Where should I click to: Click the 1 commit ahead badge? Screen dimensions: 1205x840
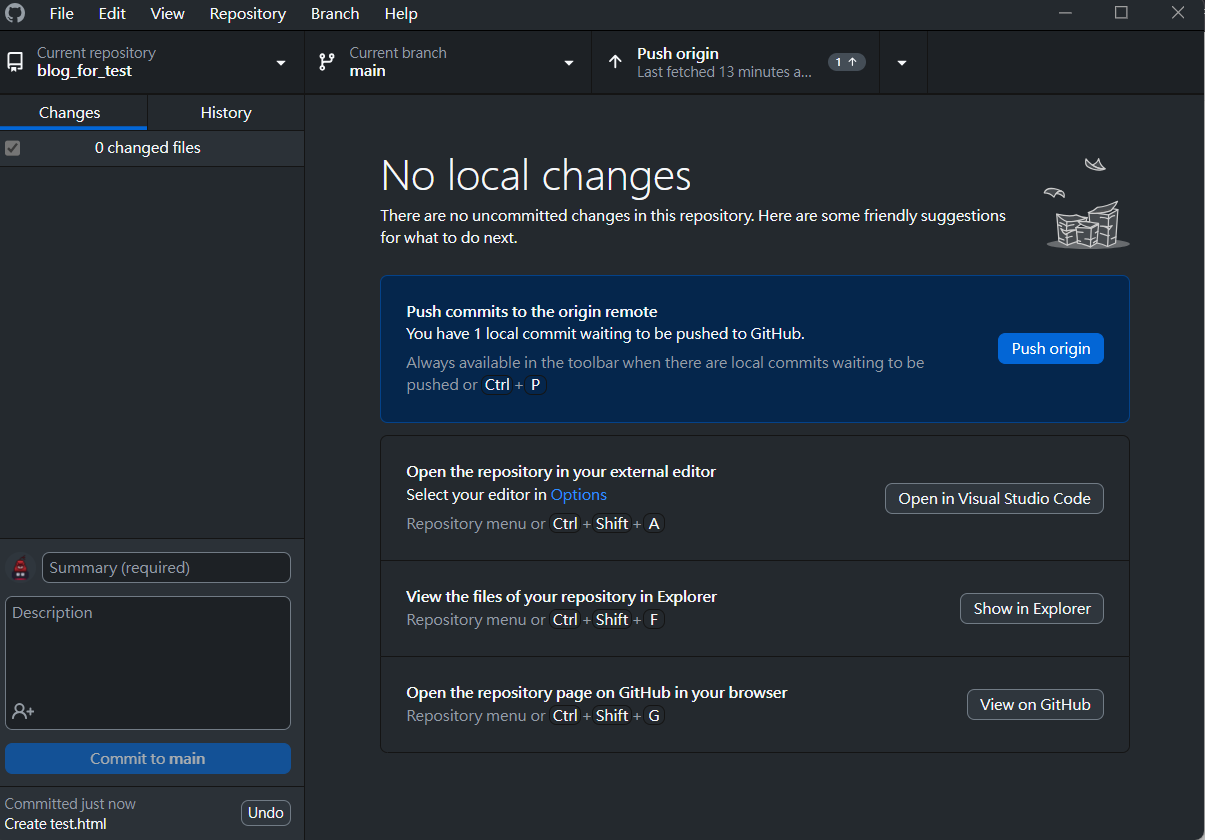846,62
